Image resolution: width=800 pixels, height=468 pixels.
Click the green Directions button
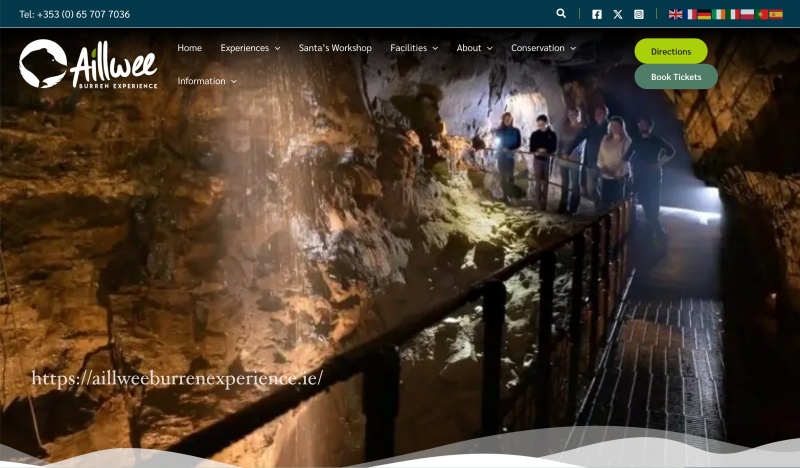671,51
